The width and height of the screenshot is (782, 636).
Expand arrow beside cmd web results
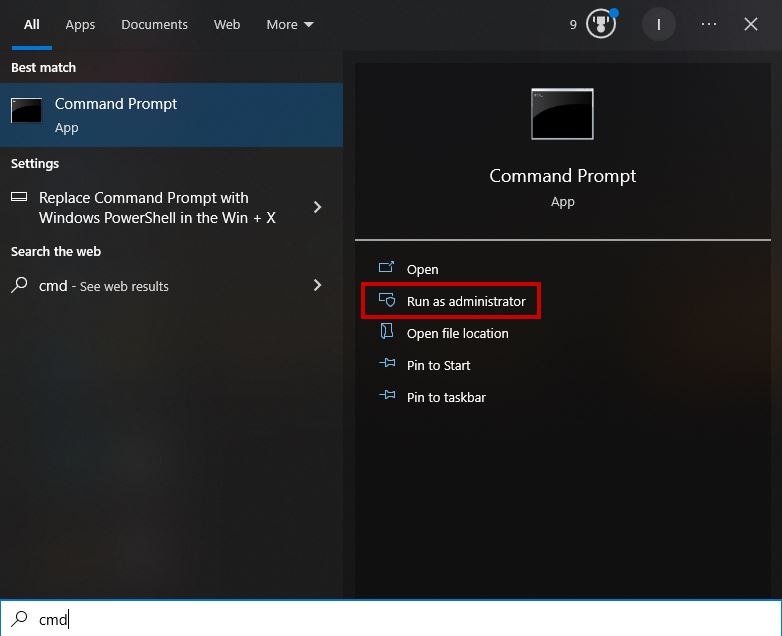tap(317, 285)
